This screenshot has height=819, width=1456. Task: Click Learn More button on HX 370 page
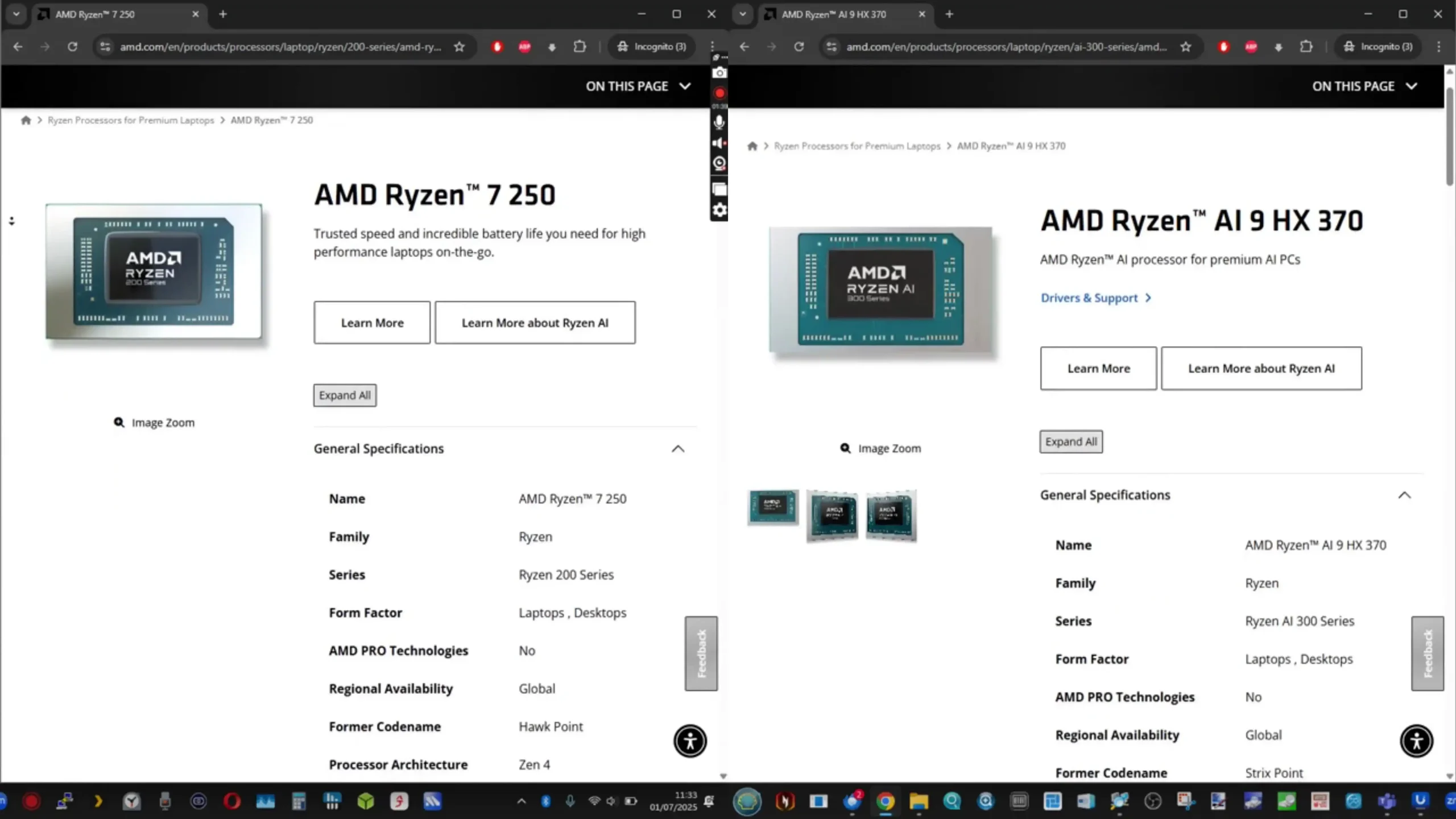(1098, 369)
